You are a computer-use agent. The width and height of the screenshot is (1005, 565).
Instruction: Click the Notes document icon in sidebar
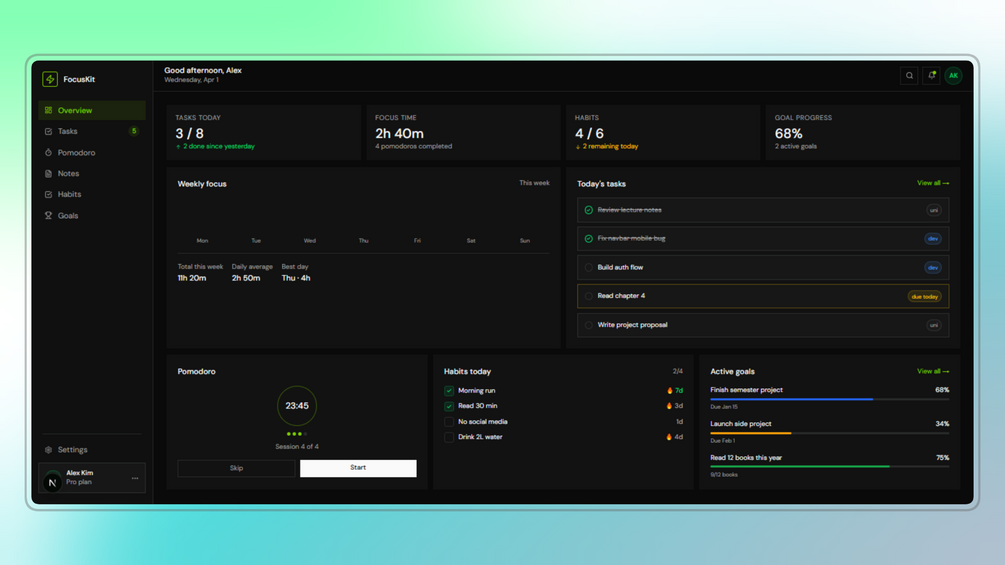tap(49, 174)
